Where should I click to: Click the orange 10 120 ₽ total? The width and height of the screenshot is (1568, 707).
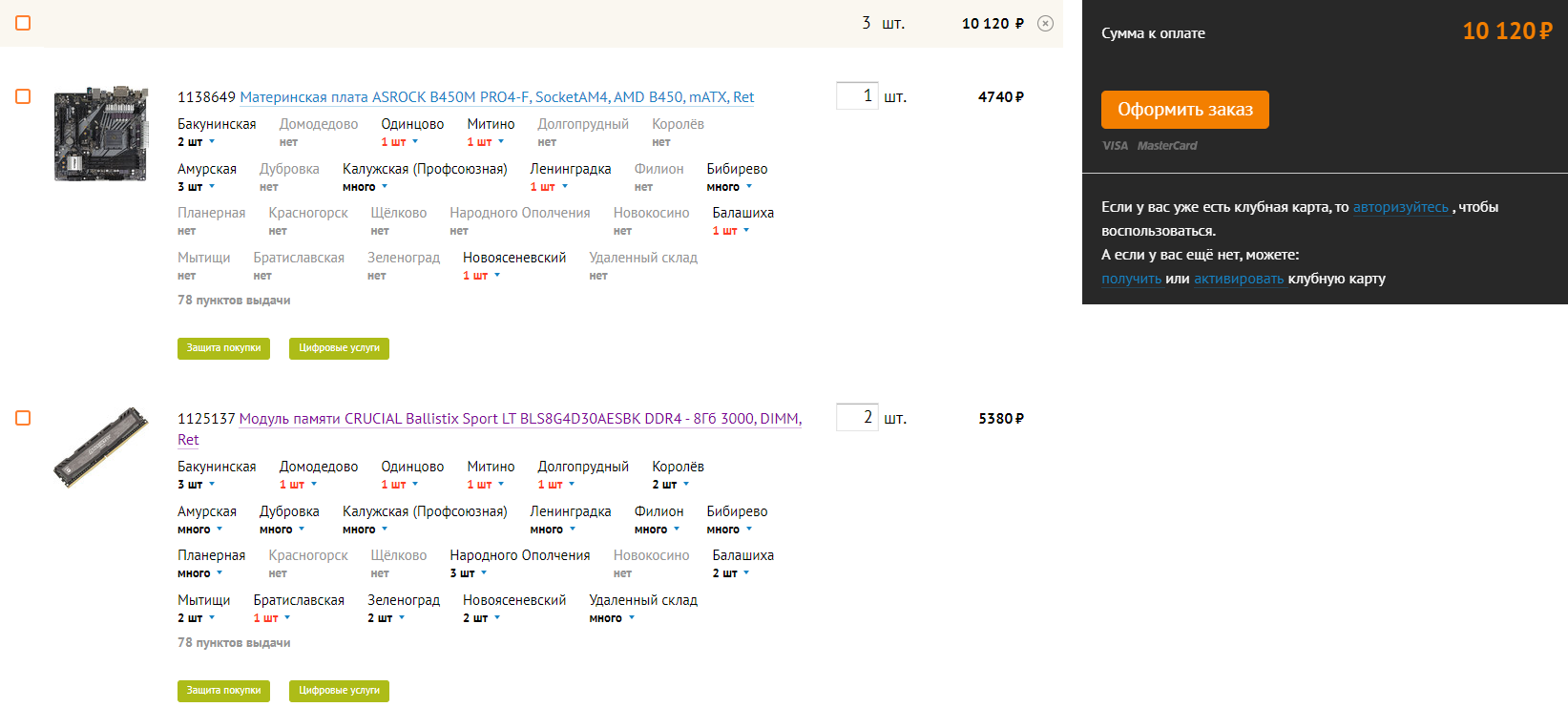click(1508, 31)
